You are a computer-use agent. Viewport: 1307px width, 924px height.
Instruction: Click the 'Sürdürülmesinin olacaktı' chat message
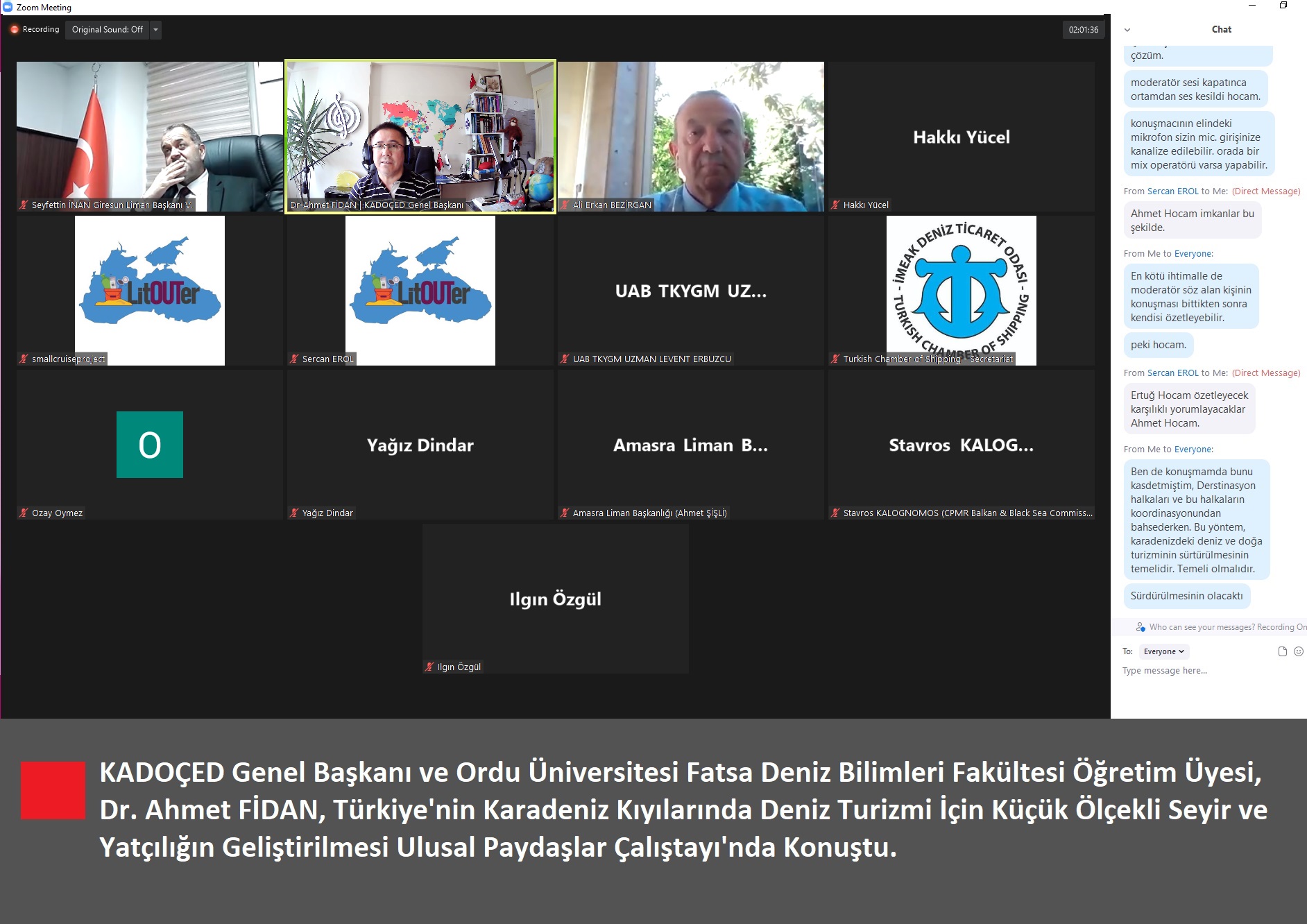[1187, 596]
